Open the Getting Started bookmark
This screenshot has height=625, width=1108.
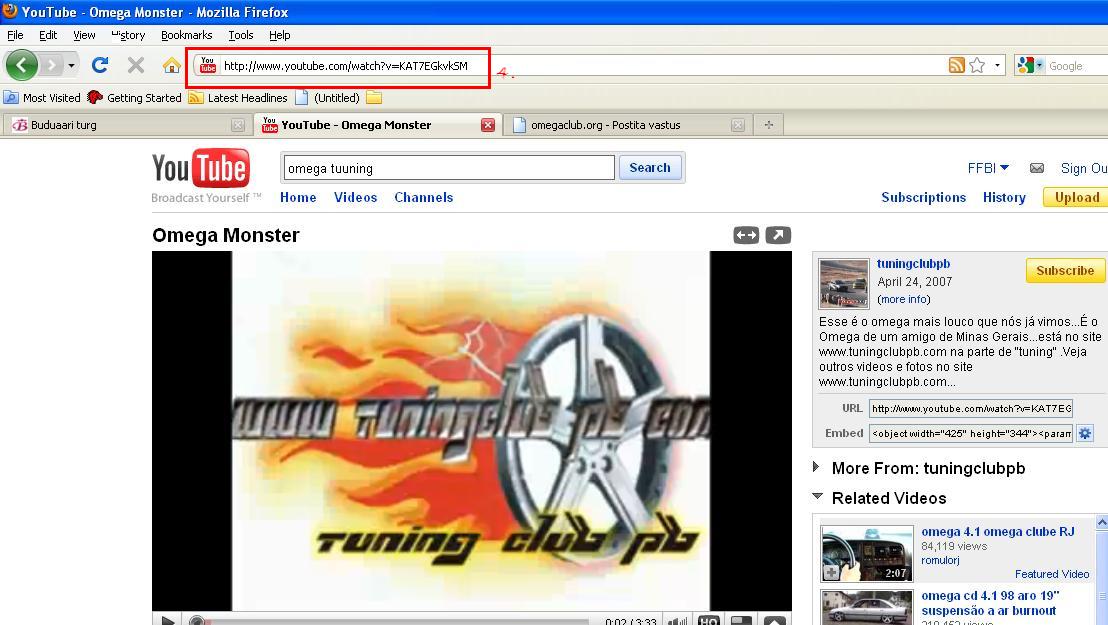tap(134, 98)
